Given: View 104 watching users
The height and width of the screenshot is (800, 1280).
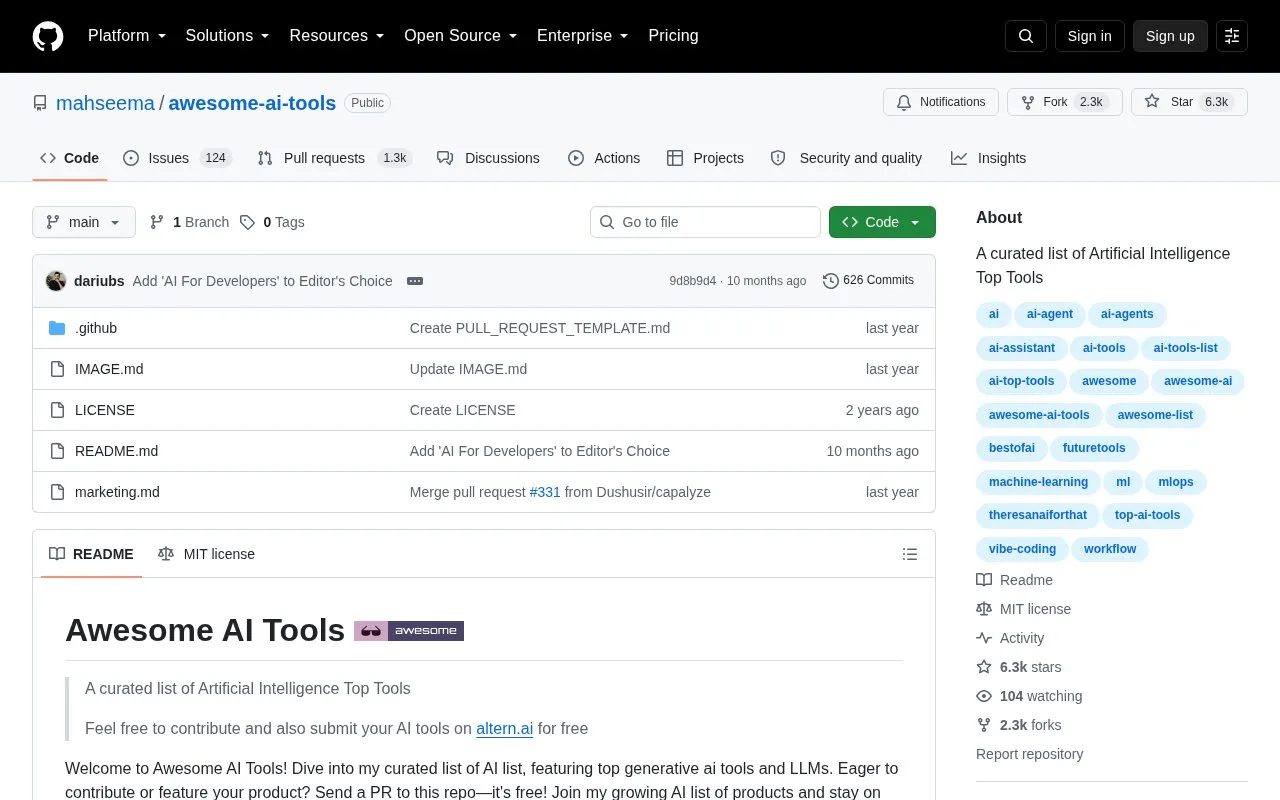Looking at the screenshot, I should click(1029, 696).
